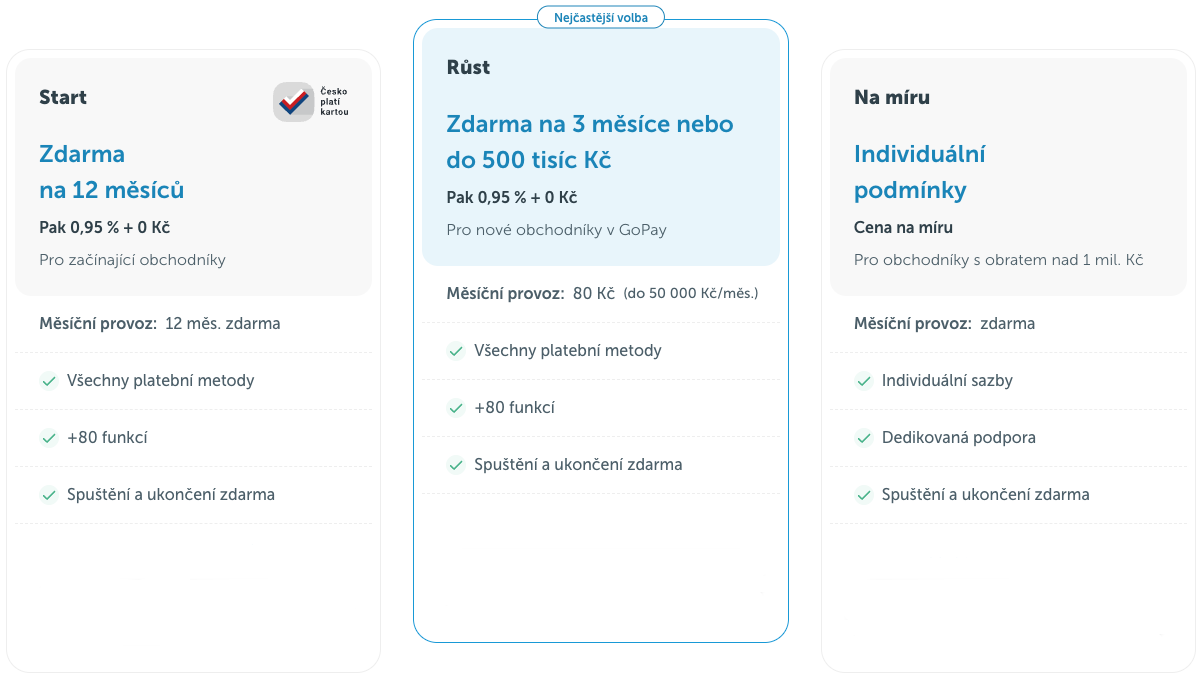Viewport: 1201px width, 684px height.
Task: Click checkmark next to +80 funkcí in Start
Action: pos(48,438)
